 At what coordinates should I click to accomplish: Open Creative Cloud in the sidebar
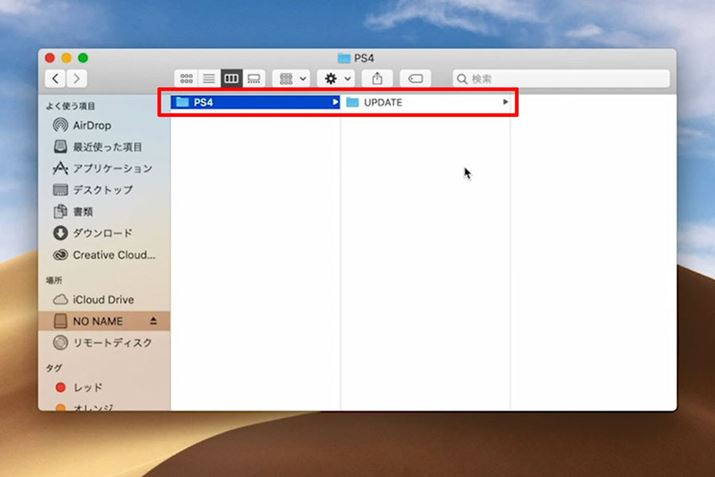[104, 254]
